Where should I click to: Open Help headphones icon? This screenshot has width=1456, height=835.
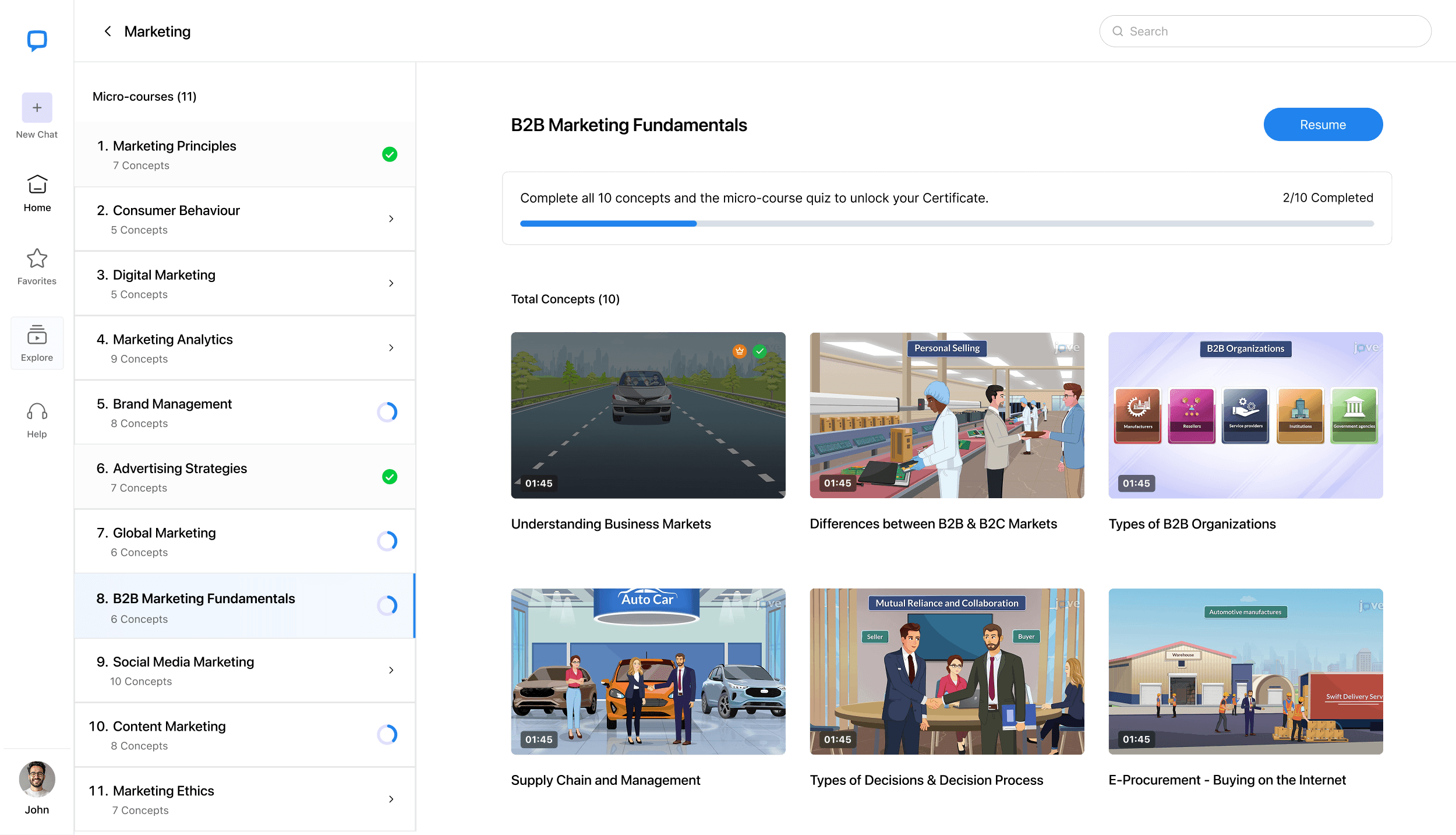tap(37, 413)
